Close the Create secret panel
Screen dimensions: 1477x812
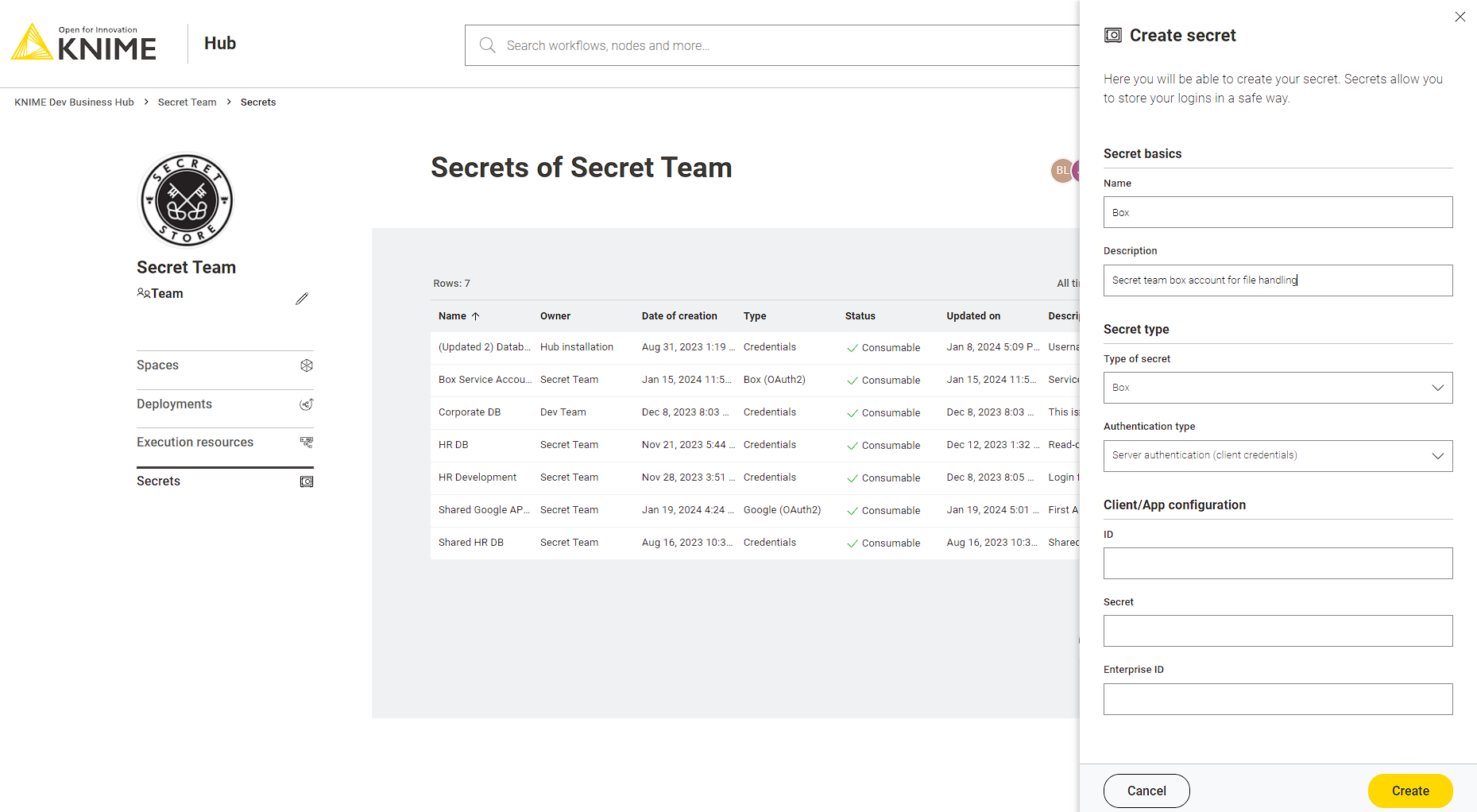click(1460, 17)
